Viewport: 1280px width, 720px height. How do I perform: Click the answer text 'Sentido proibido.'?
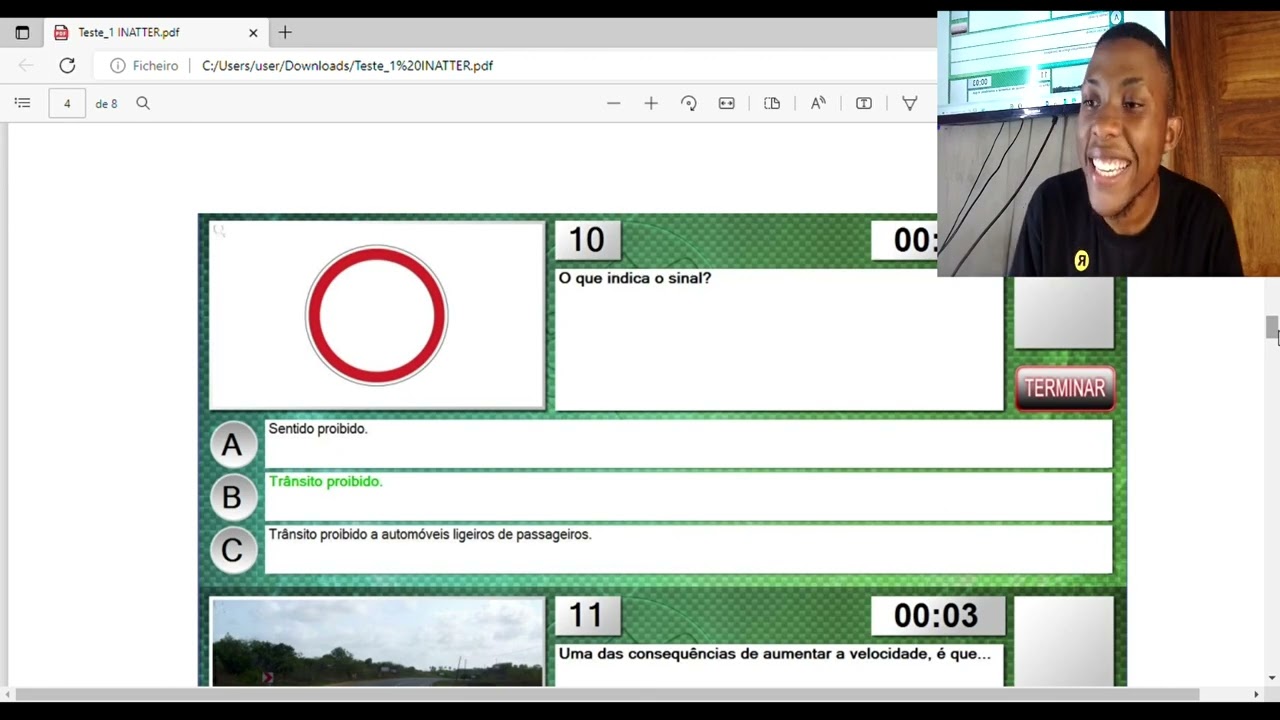click(318, 429)
